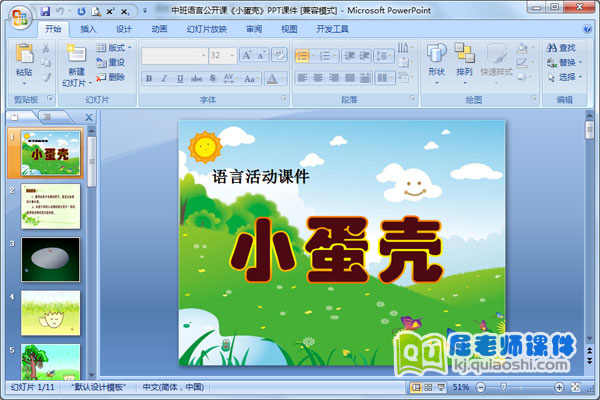This screenshot has width=600, height=400.
Task: Change text direction
Action: 404,47
